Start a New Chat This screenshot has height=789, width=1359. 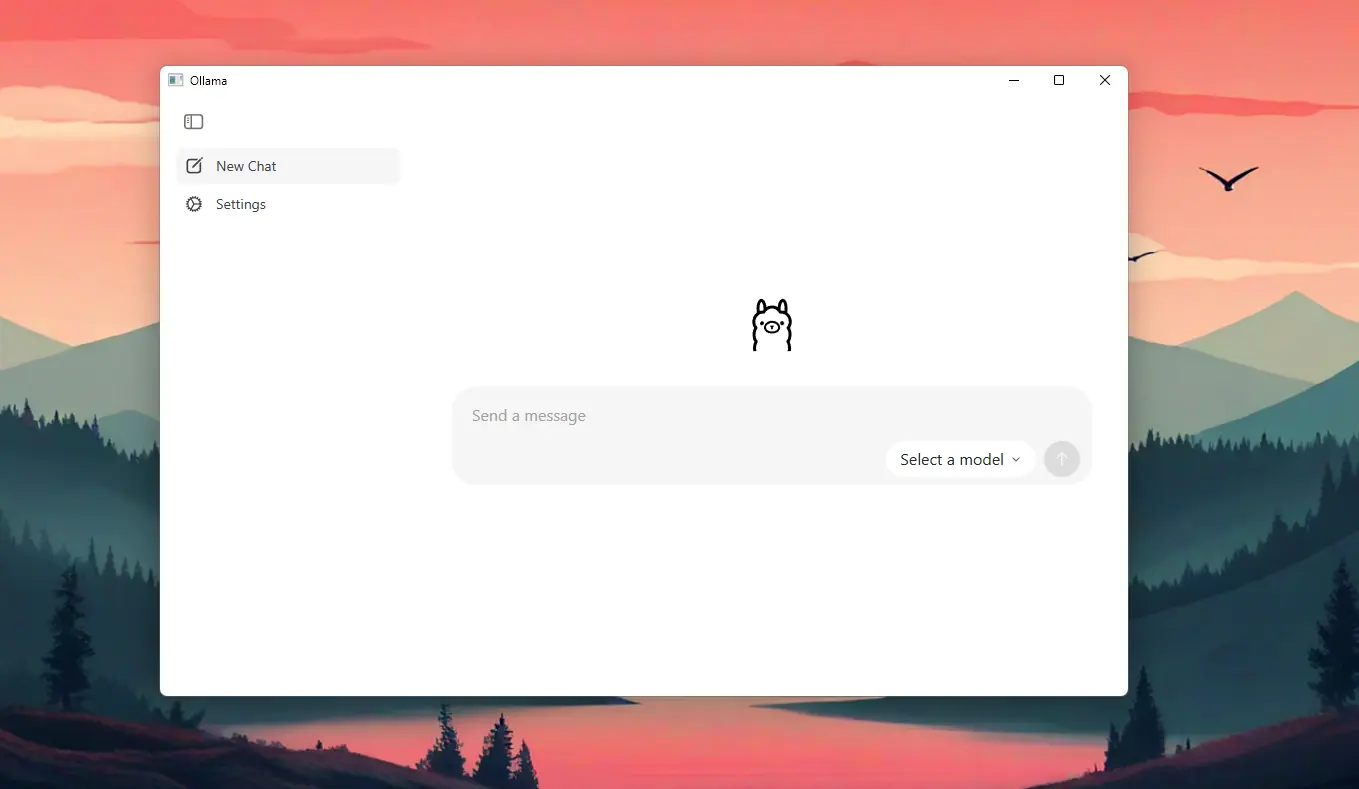coord(288,166)
